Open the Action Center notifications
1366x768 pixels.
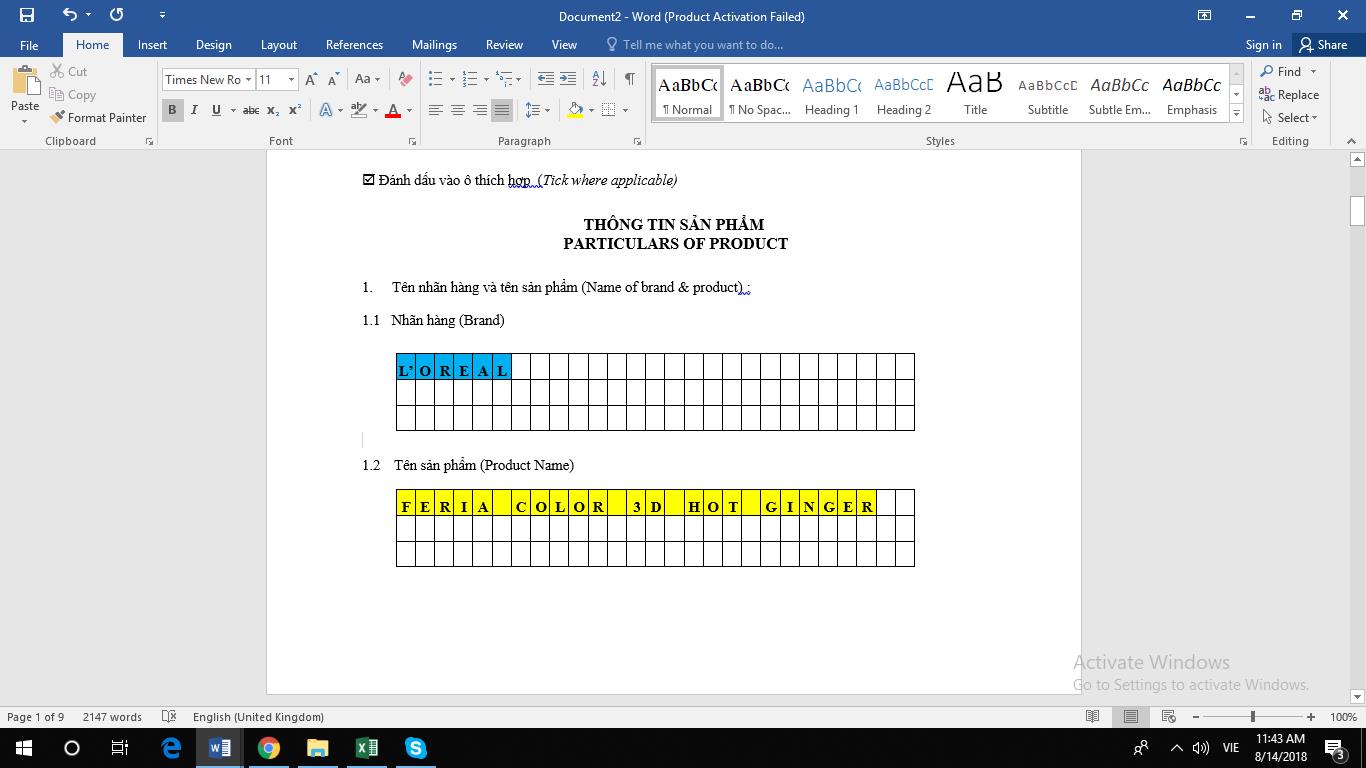point(1335,747)
